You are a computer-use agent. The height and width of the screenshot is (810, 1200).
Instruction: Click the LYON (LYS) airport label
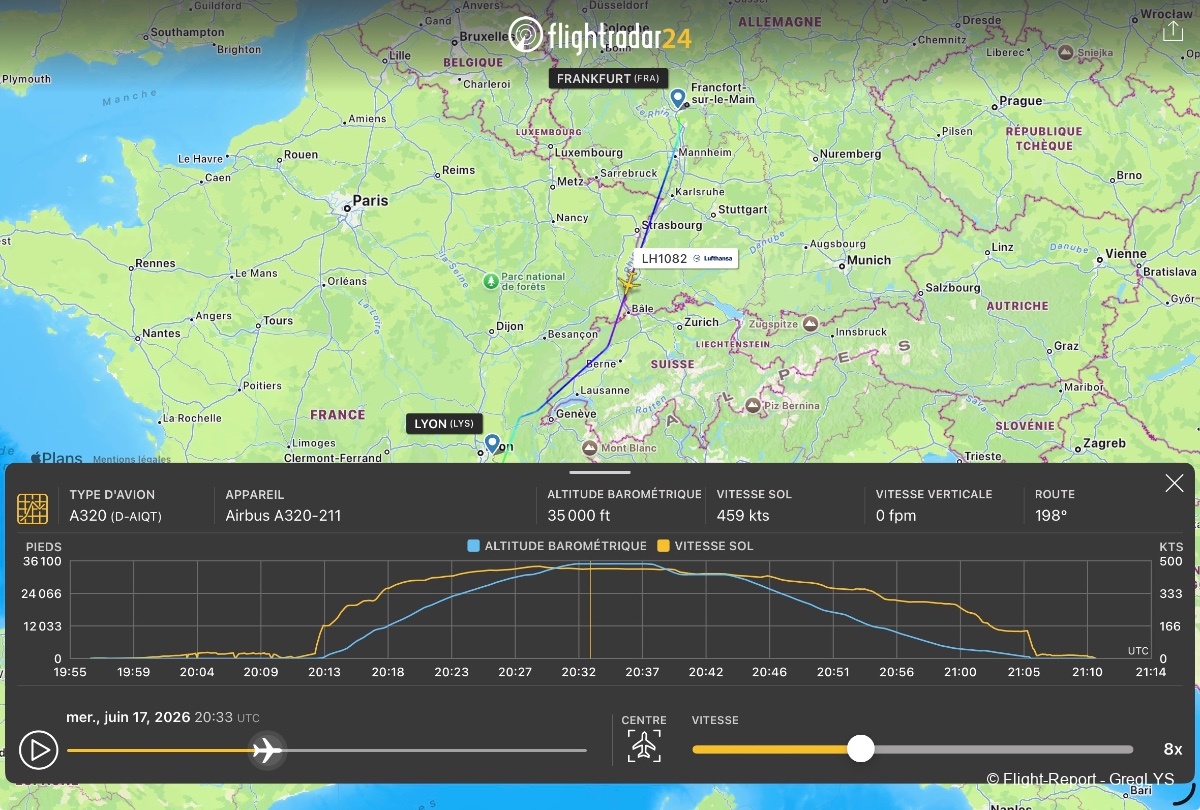pos(445,424)
